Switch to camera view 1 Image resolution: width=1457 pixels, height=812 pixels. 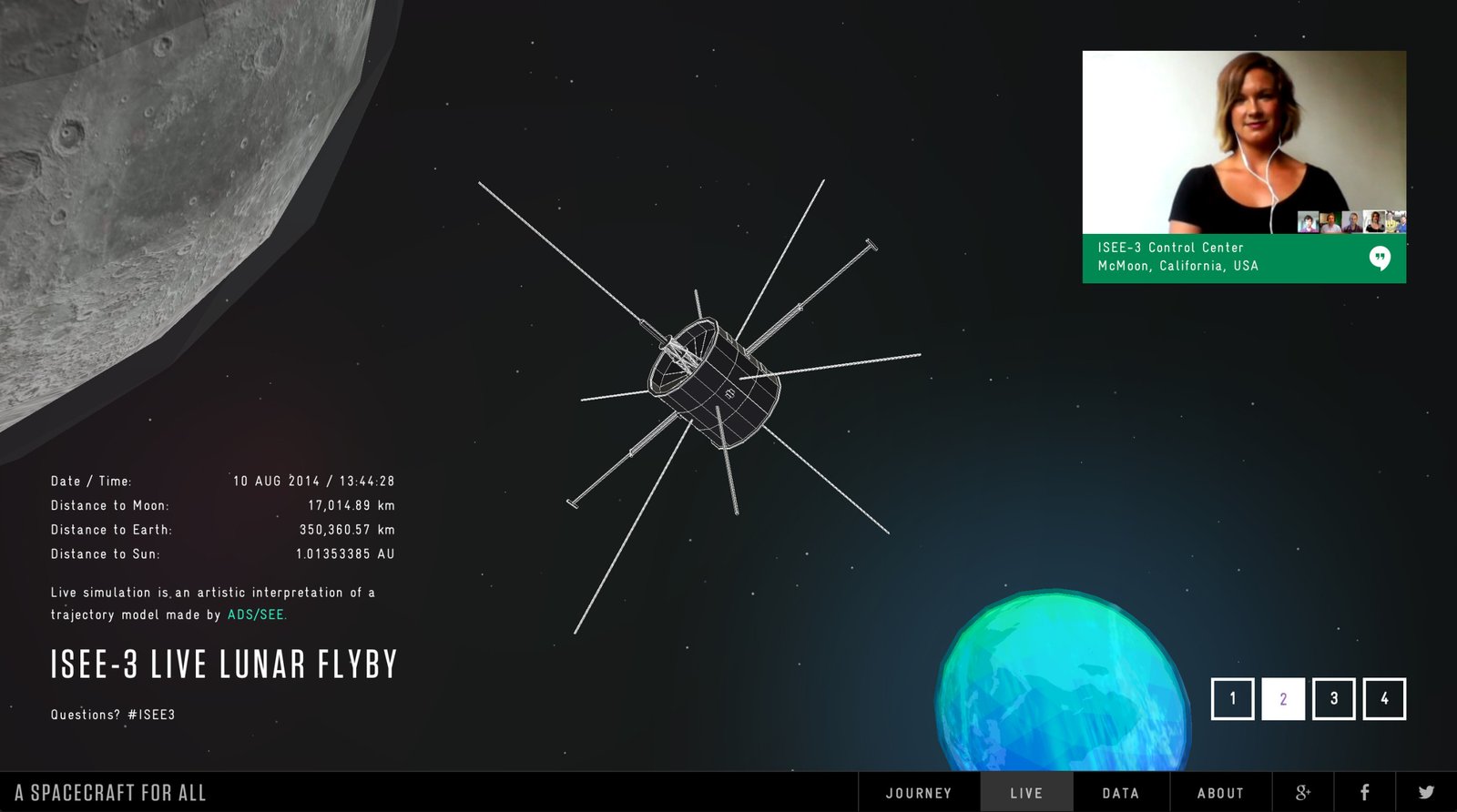(x=1232, y=699)
